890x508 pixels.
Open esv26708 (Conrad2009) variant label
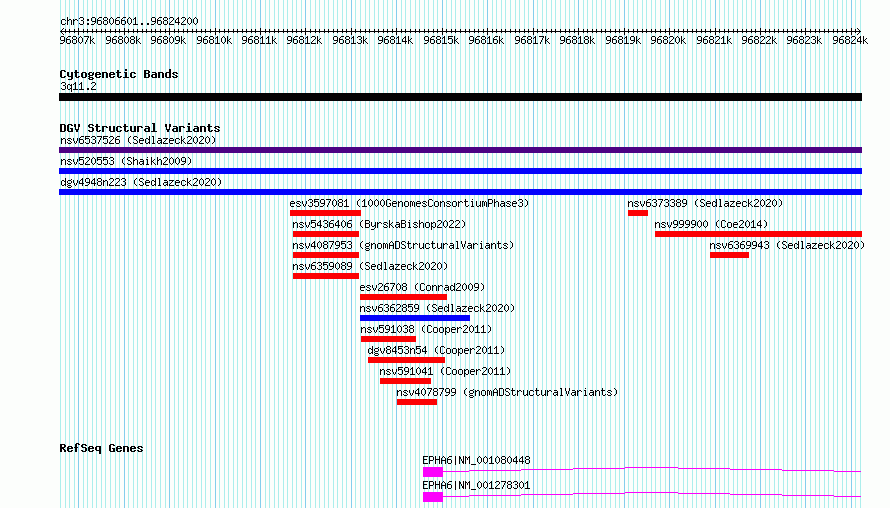tap(422, 287)
